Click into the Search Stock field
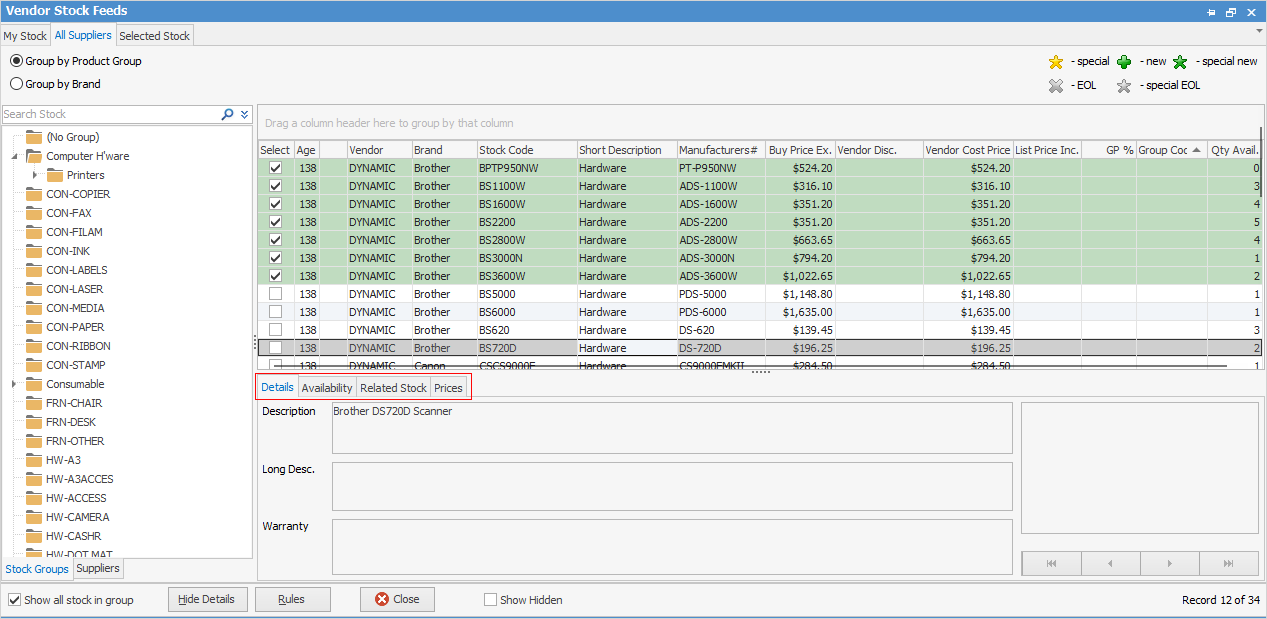 click(x=110, y=115)
